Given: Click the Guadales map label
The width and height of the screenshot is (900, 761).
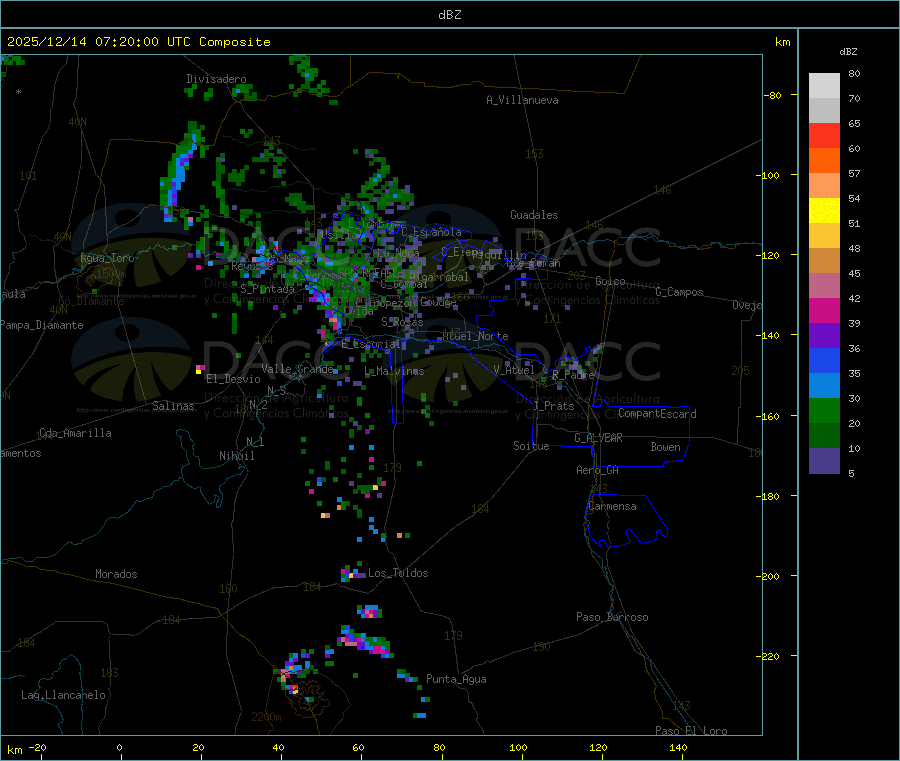Looking at the screenshot, I should point(534,215).
